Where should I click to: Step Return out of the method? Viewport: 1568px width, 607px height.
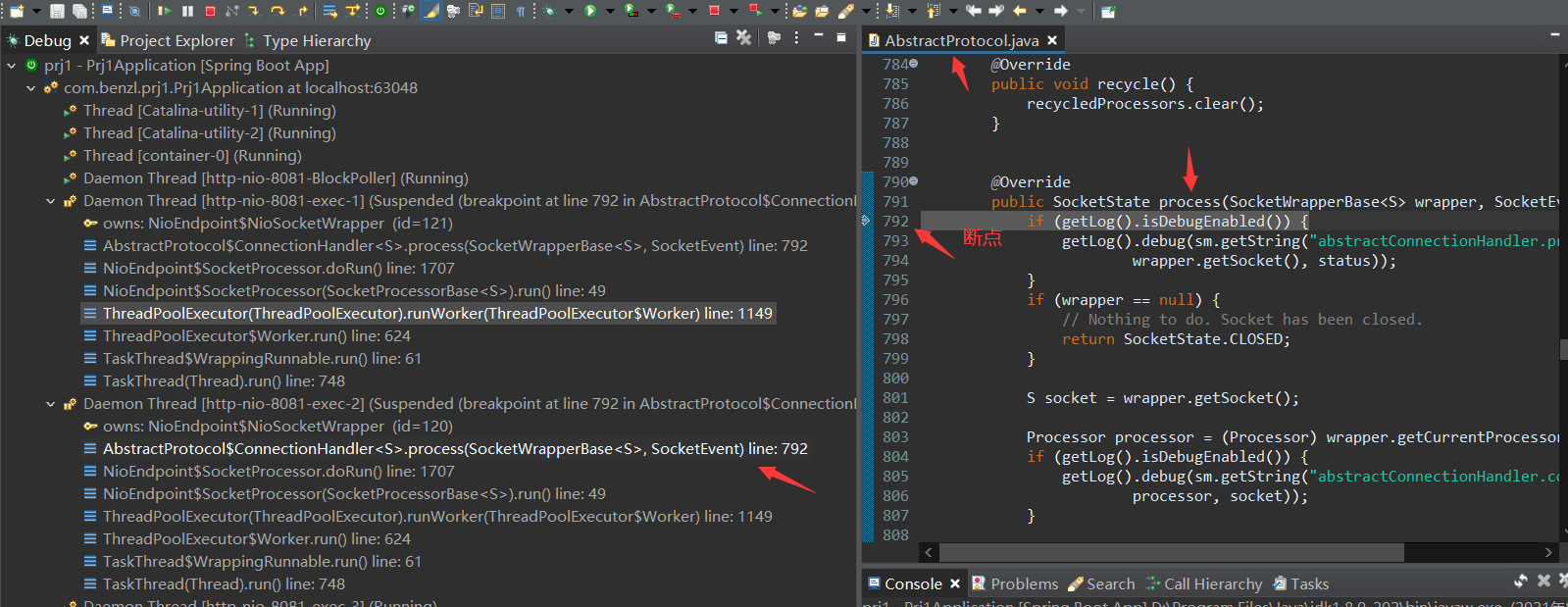302,11
